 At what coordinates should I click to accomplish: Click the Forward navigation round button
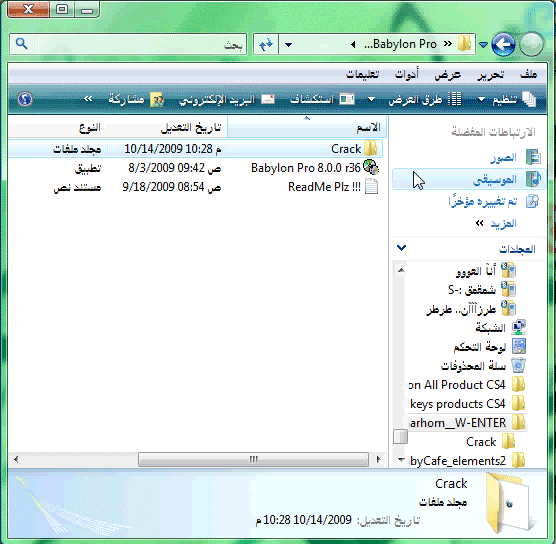coord(531,45)
